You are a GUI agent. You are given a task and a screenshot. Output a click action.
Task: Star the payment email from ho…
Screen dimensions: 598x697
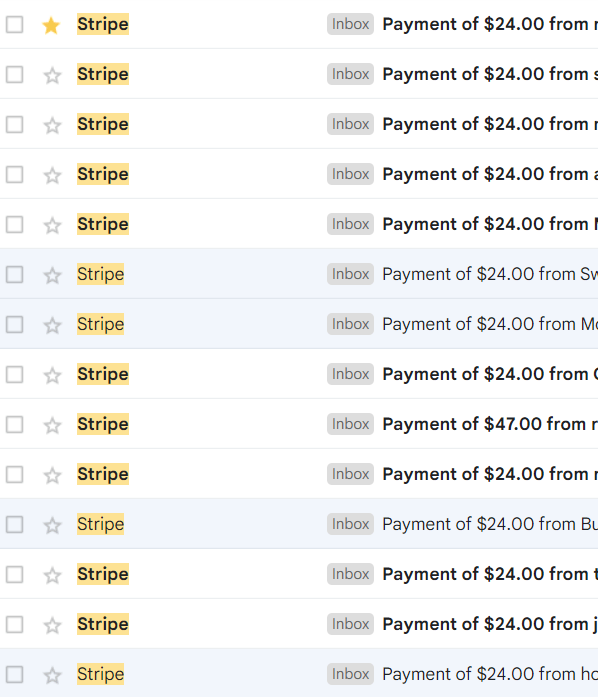(x=52, y=675)
